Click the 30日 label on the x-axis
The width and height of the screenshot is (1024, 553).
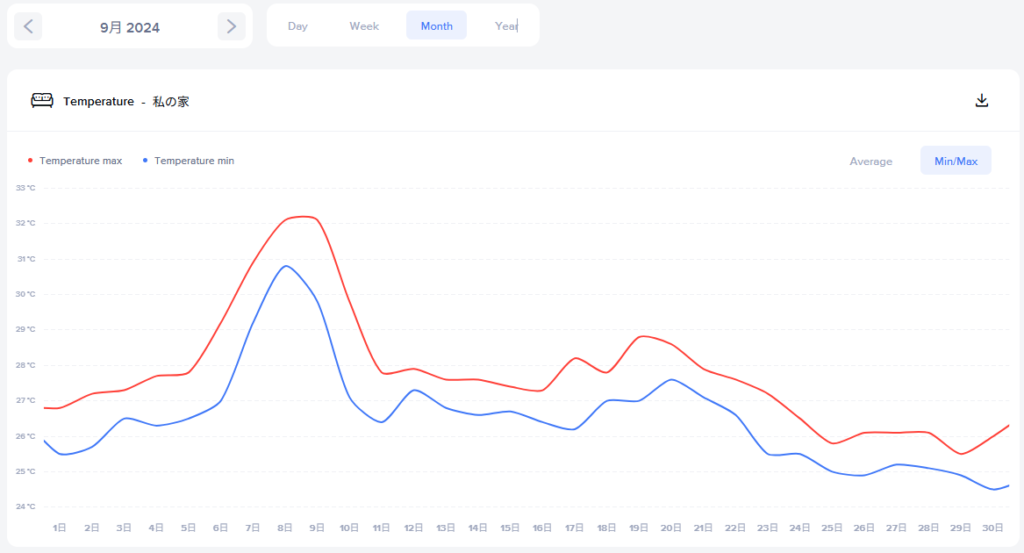coord(992,527)
